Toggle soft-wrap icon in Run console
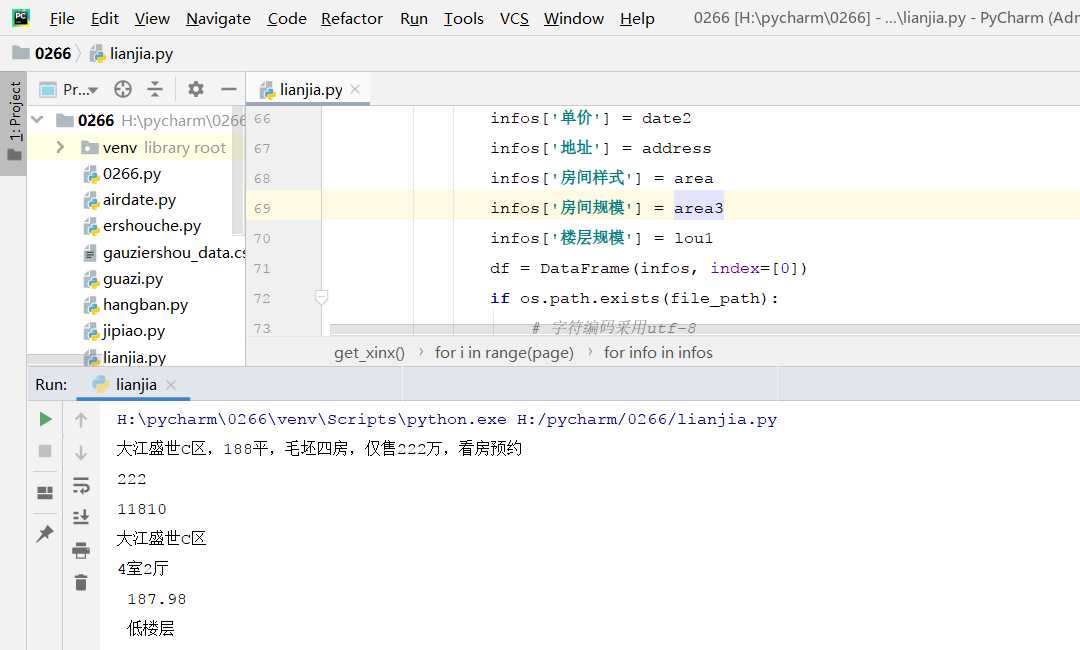The width and height of the screenshot is (1080, 650). pyautogui.click(x=81, y=485)
